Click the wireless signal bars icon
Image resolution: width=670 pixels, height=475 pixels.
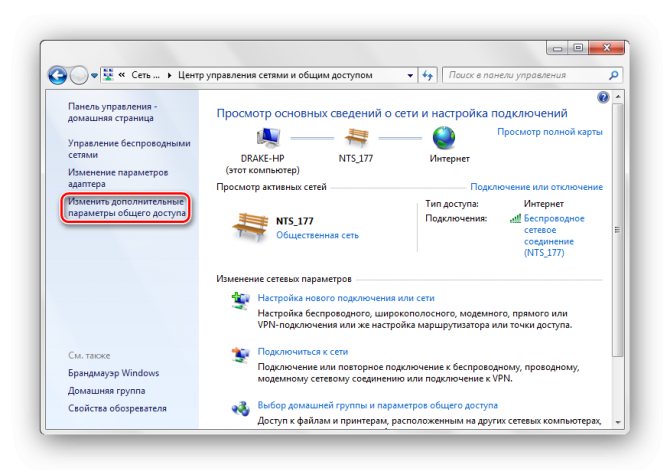[515, 218]
